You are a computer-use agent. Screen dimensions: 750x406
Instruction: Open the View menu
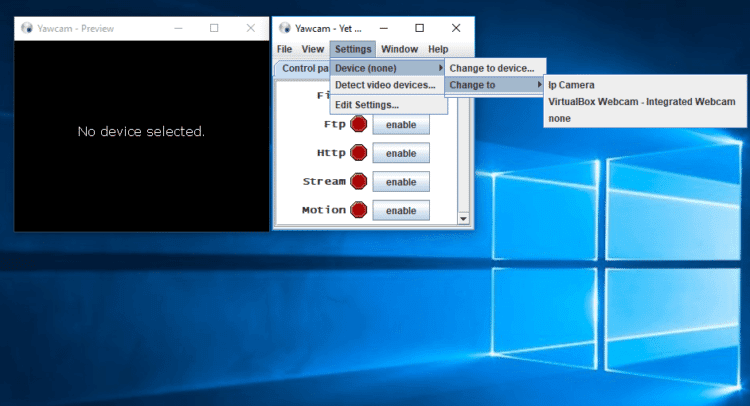(313, 49)
